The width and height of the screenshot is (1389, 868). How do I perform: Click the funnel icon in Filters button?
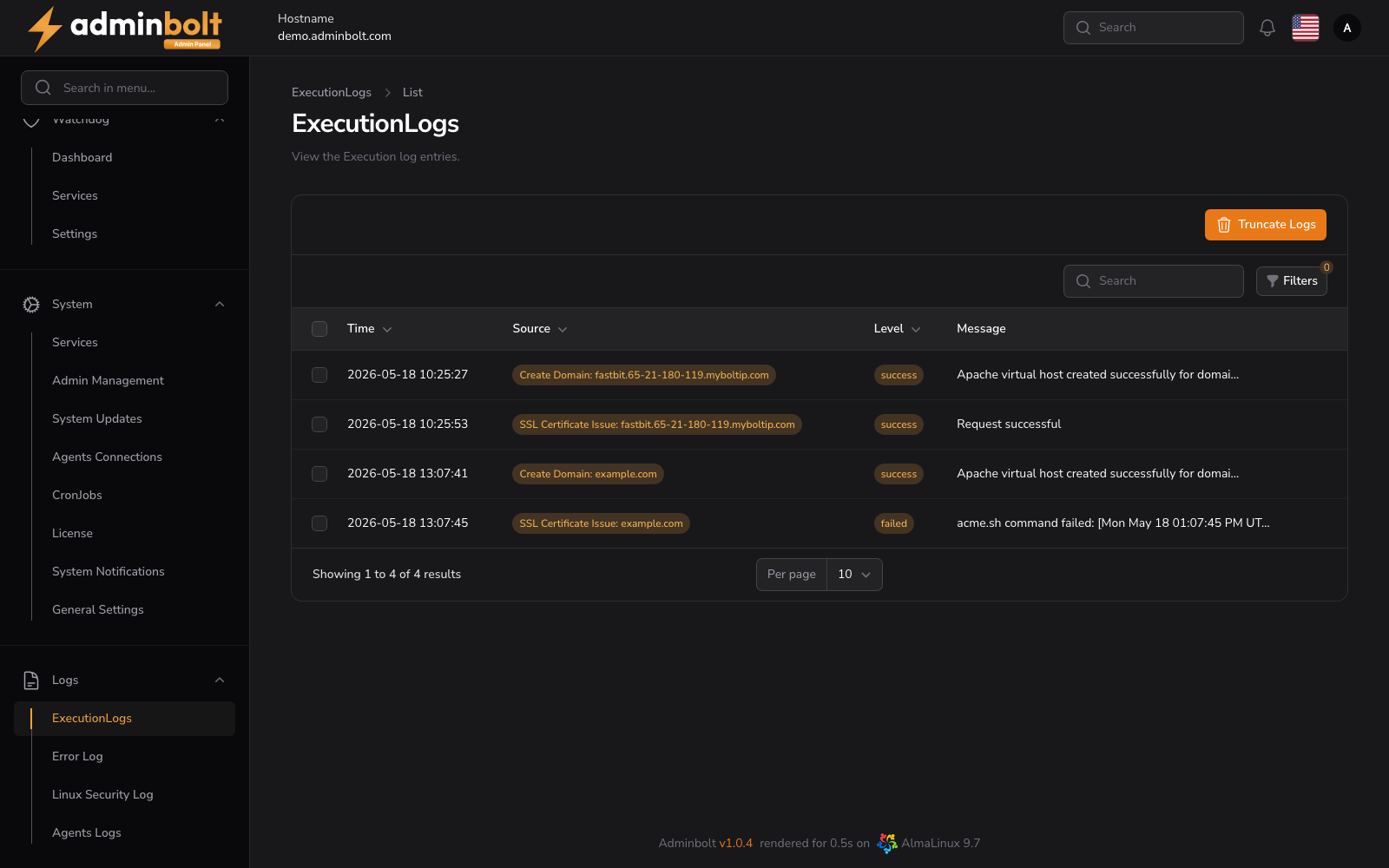tap(1273, 281)
